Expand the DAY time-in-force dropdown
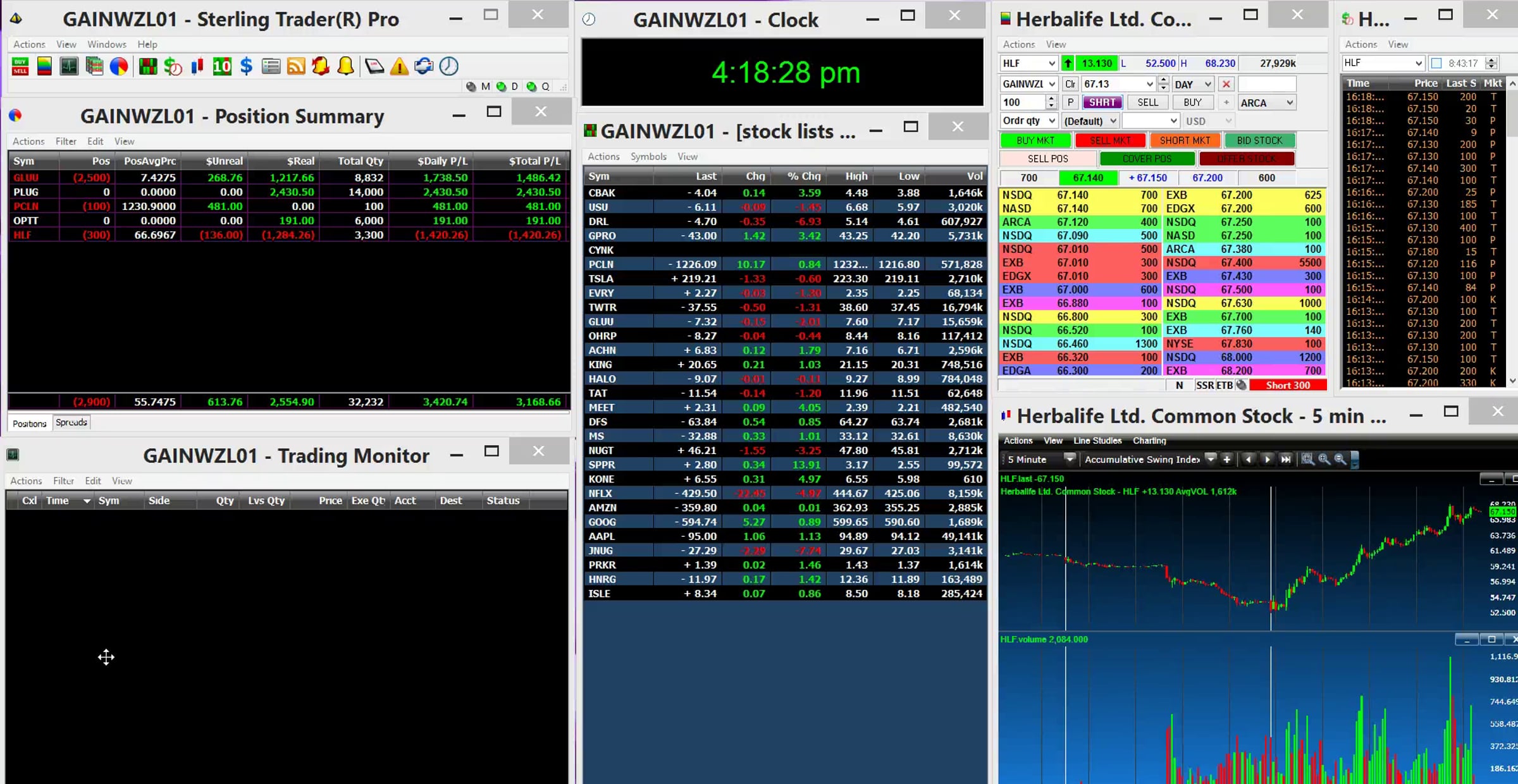The height and width of the screenshot is (784, 1518). point(1207,84)
